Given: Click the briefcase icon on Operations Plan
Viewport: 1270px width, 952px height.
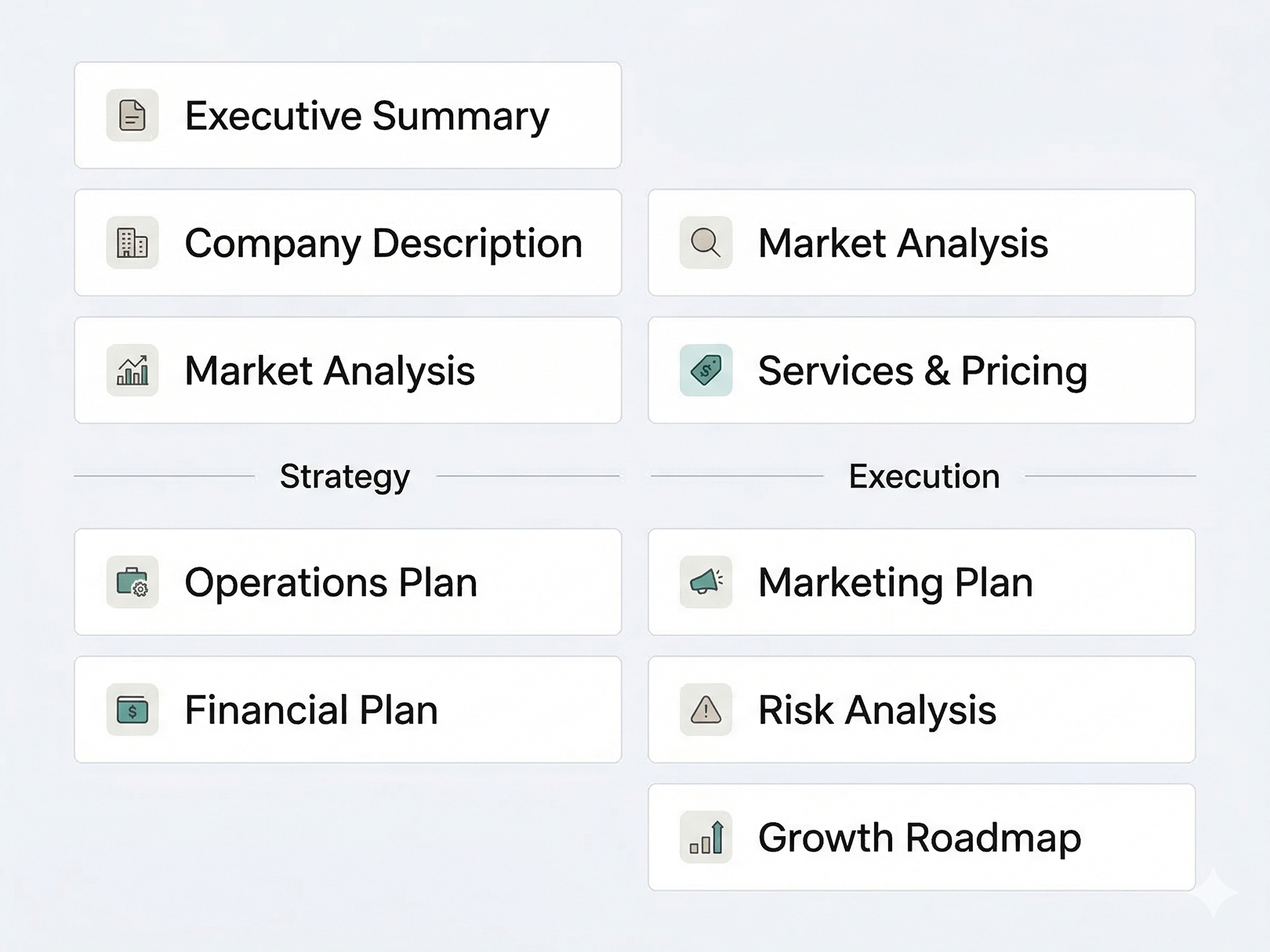Looking at the screenshot, I should coord(132,582).
